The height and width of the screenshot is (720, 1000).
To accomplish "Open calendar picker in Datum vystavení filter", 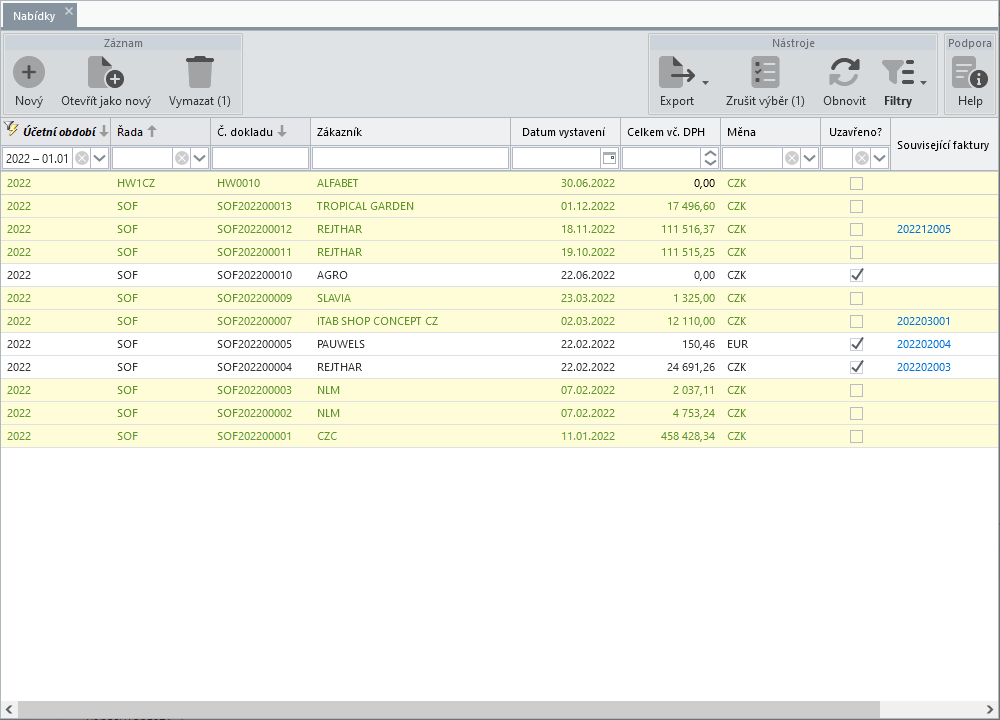I will pos(609,158).
